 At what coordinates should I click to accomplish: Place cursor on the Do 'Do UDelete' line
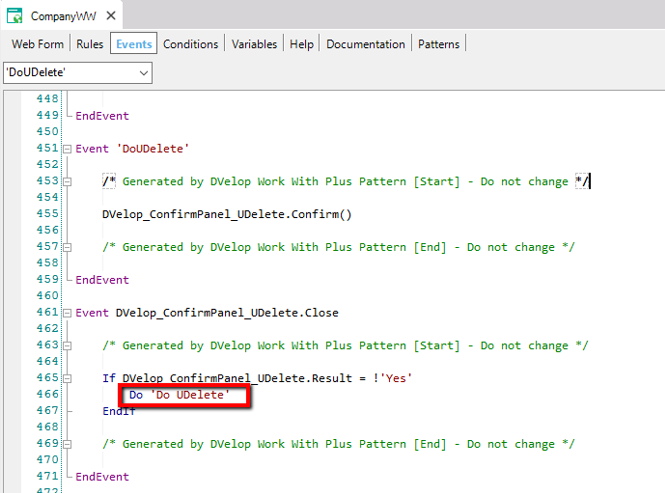pyautogui.click(x=179, y=396)
